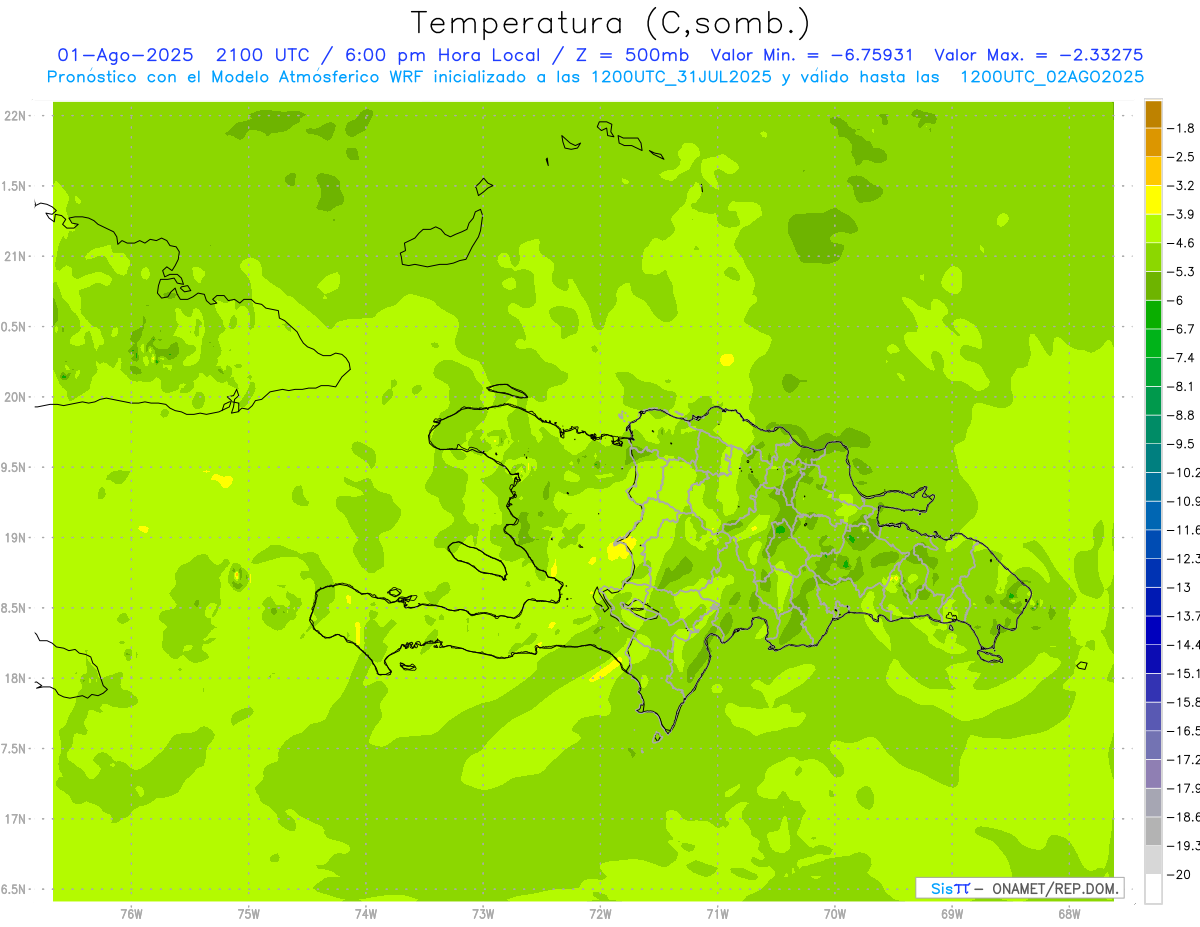1200x927 pixels.
Task: Click the orange legend swatch between -1.8 and -2.5
Action: tap(1153, 143)
